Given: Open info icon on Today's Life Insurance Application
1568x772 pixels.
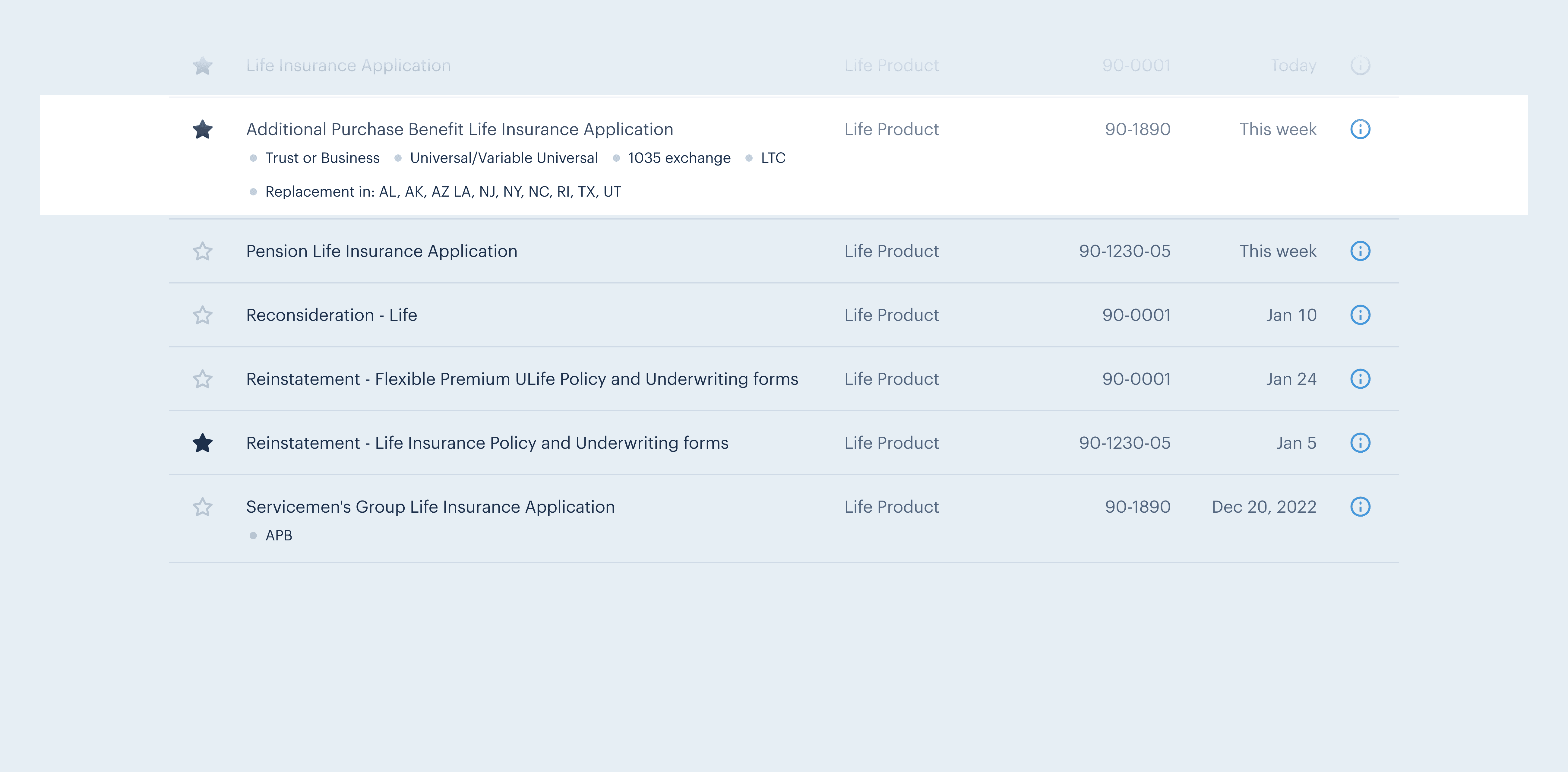Looking at the screenshot, I should [x=1360, y=65].
